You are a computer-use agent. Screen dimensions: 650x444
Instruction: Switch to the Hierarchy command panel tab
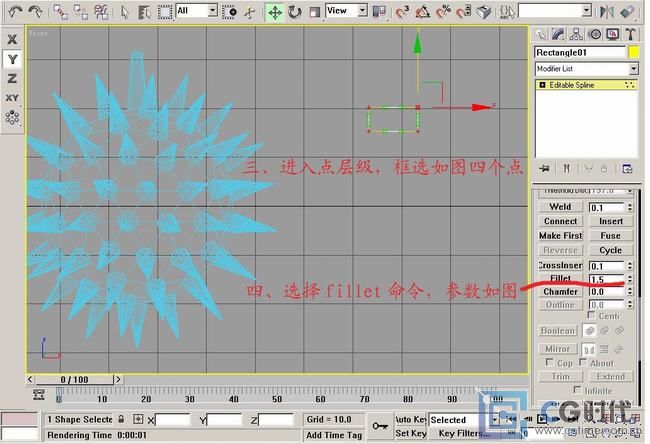[576, 34]
